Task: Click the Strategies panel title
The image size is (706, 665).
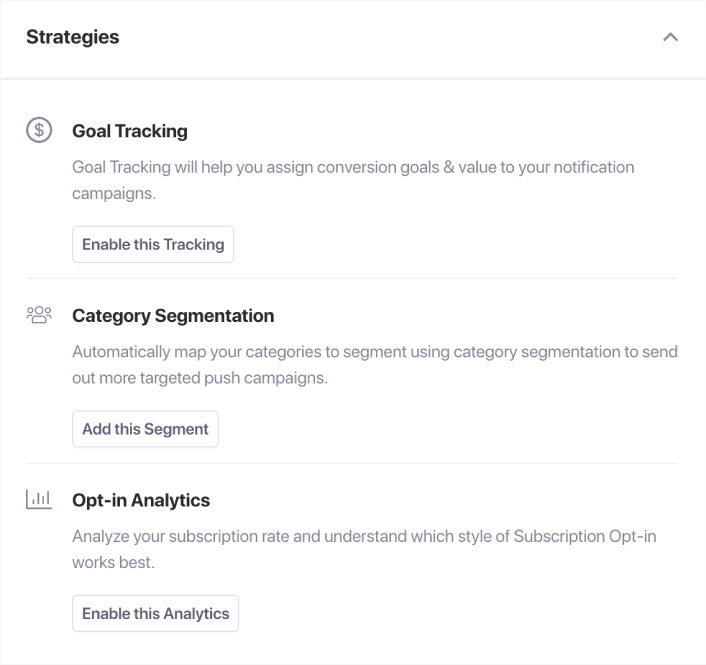Action: 72,37
